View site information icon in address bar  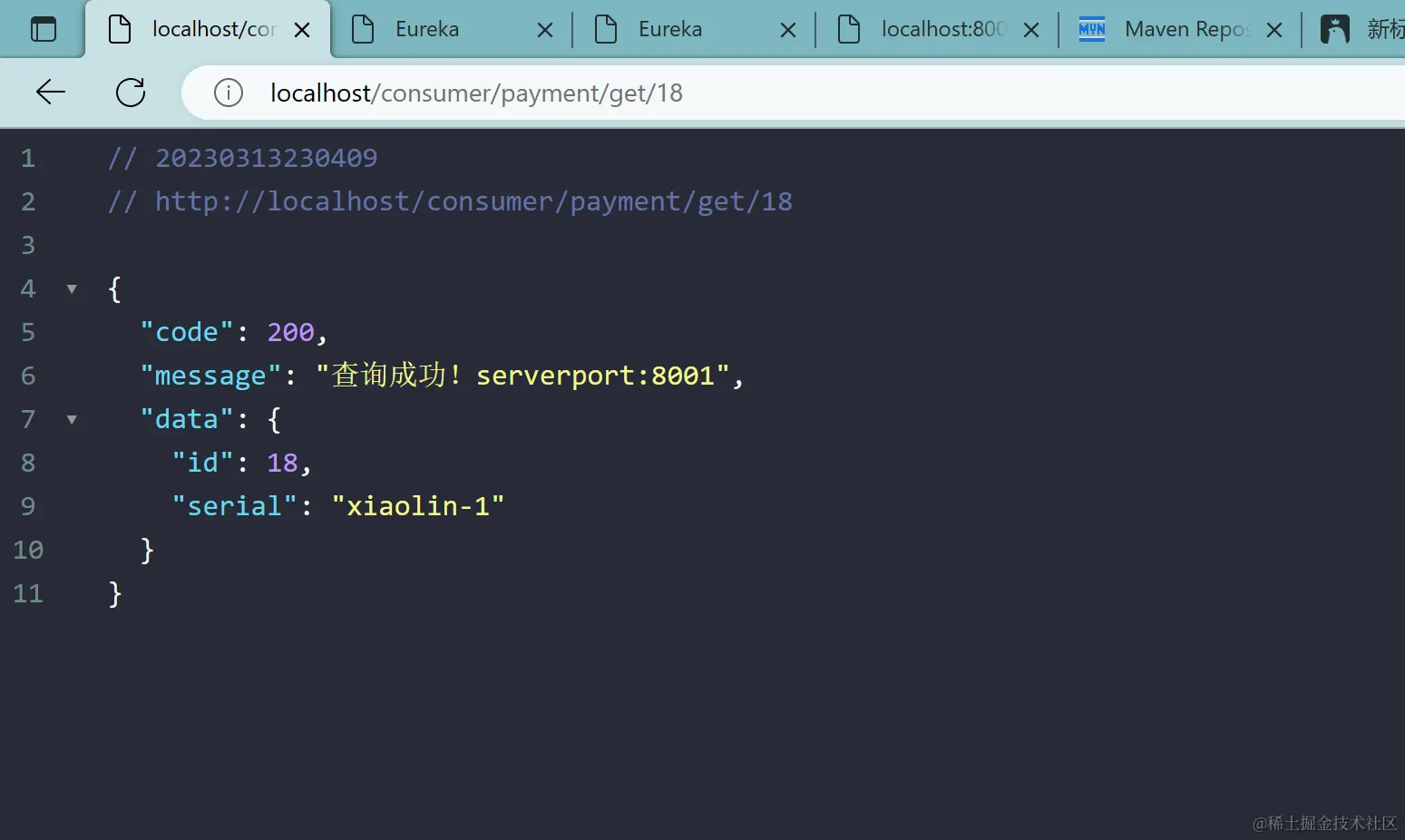(x=229, y=93)
